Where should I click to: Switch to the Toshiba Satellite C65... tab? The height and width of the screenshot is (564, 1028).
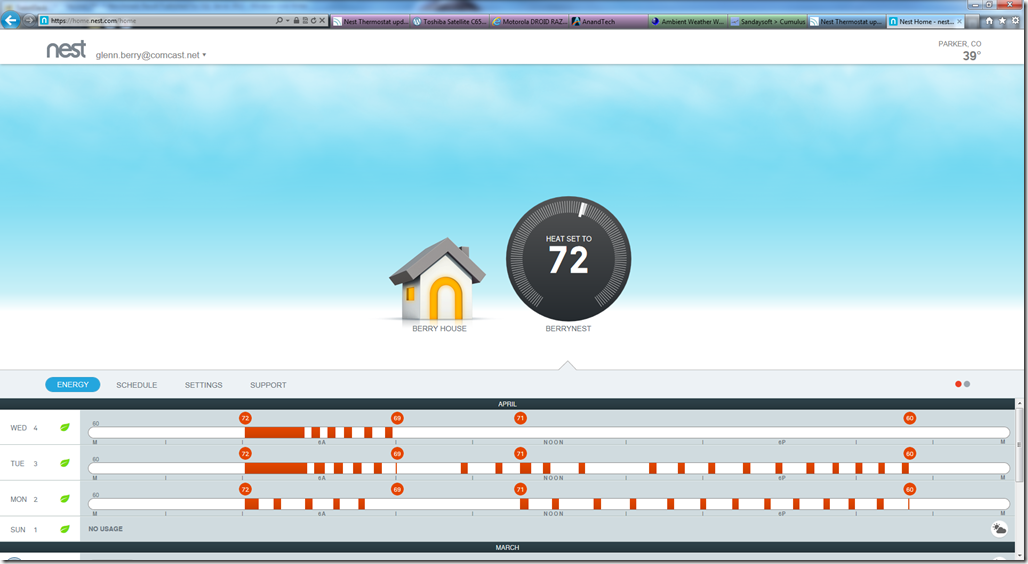[x=450, y=22]
